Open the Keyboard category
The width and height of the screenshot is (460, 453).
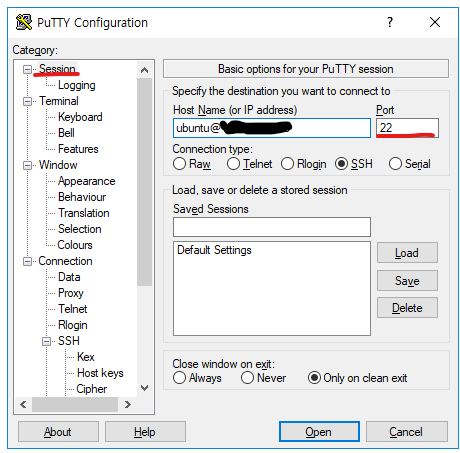(x=80, y=117)
